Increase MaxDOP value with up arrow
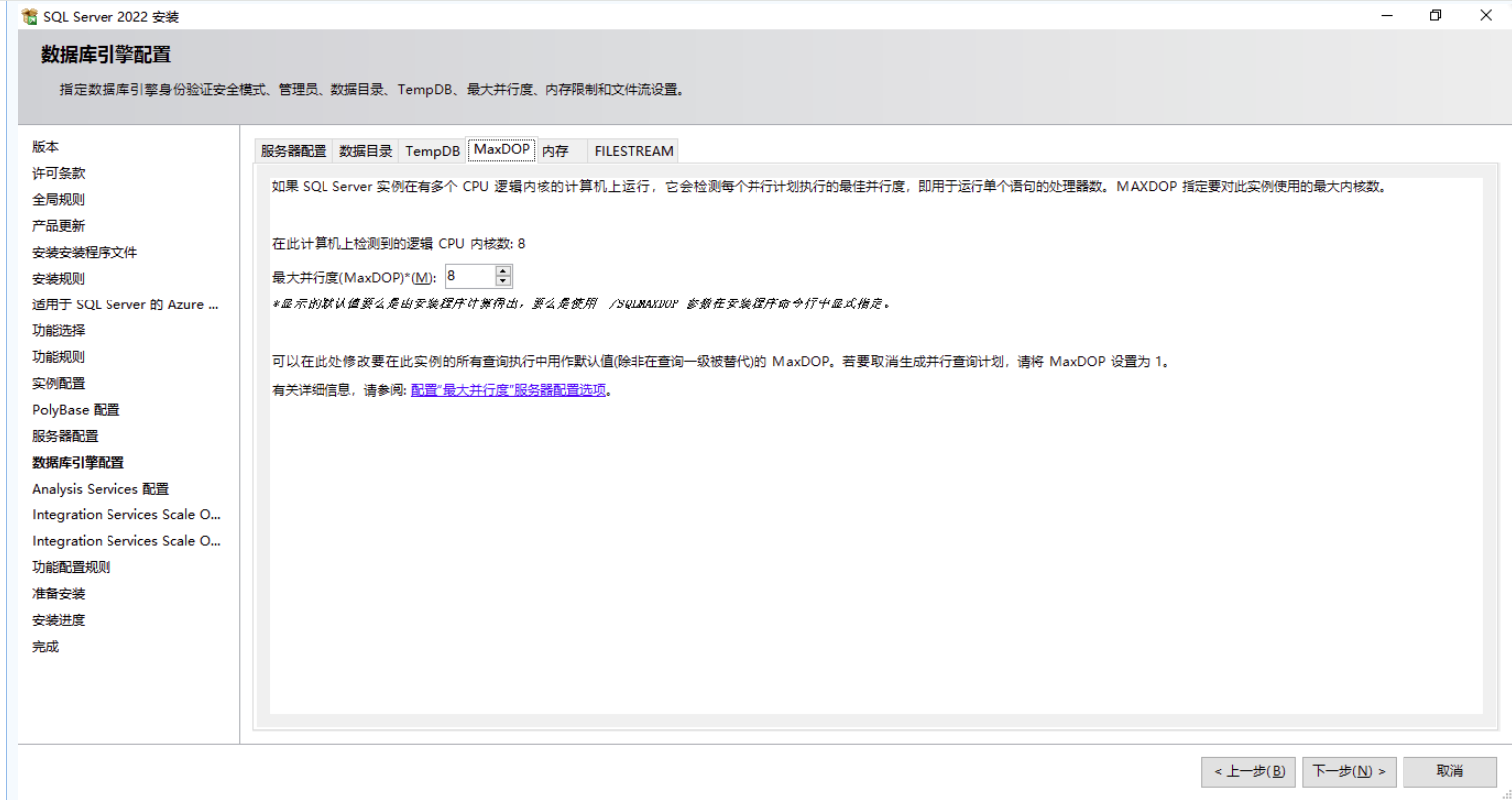Image resolution: width=1512 pixels, height=800 pixels. (x=503, y=271)
